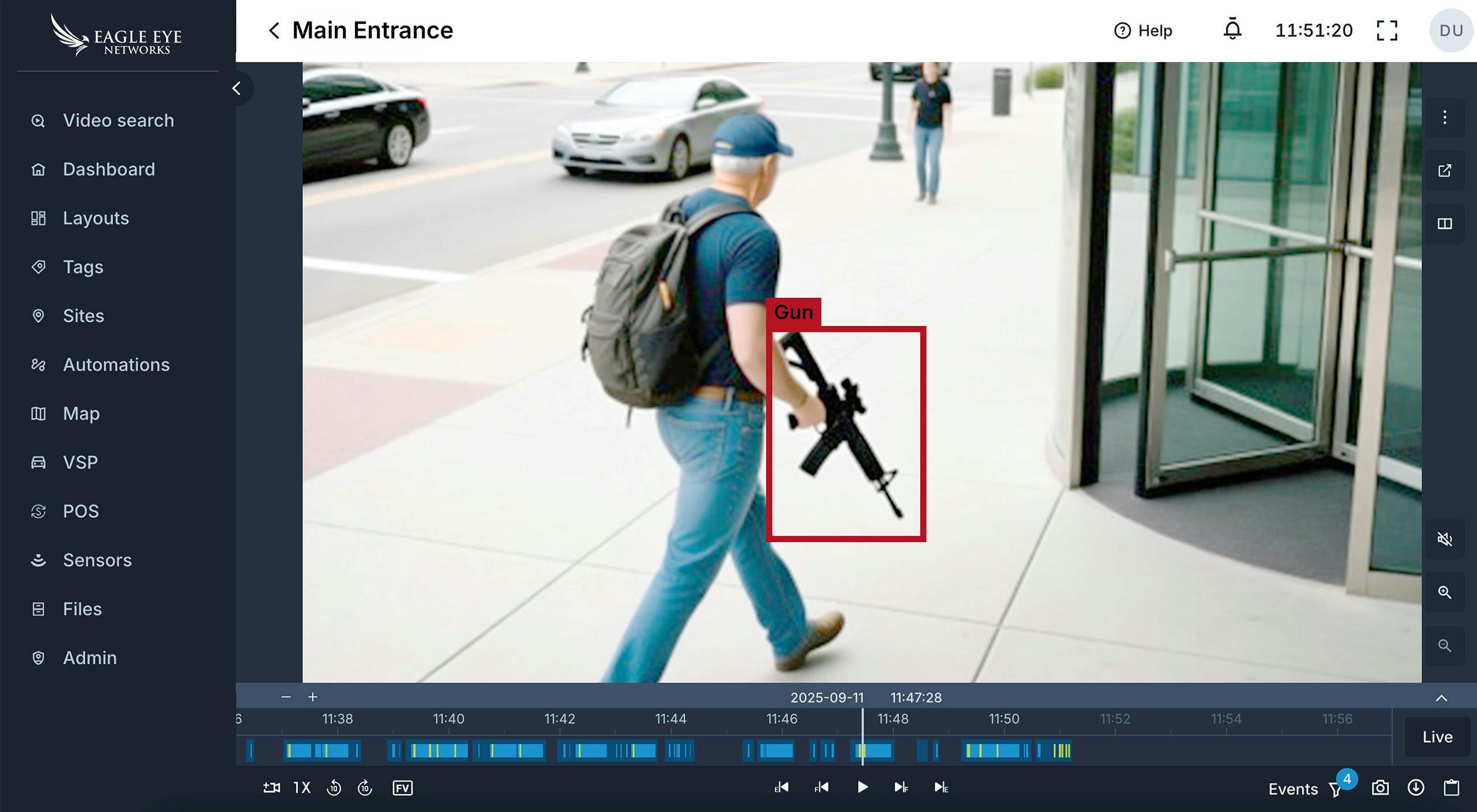Open the Automations section

115,364
